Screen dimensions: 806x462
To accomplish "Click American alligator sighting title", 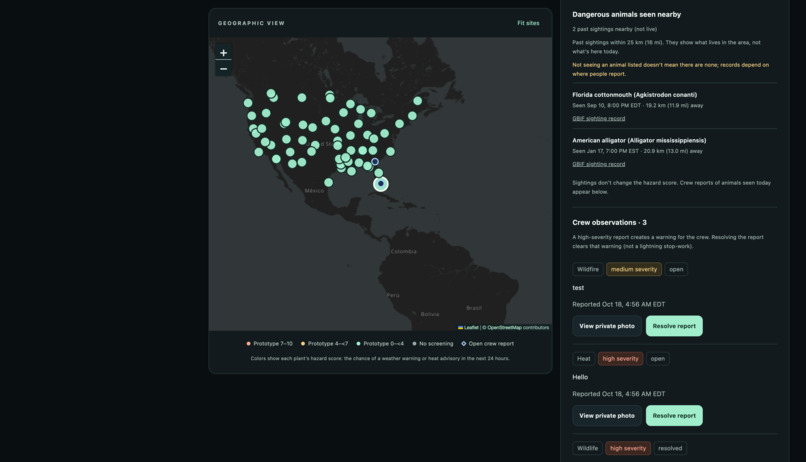I will (639, 140).
